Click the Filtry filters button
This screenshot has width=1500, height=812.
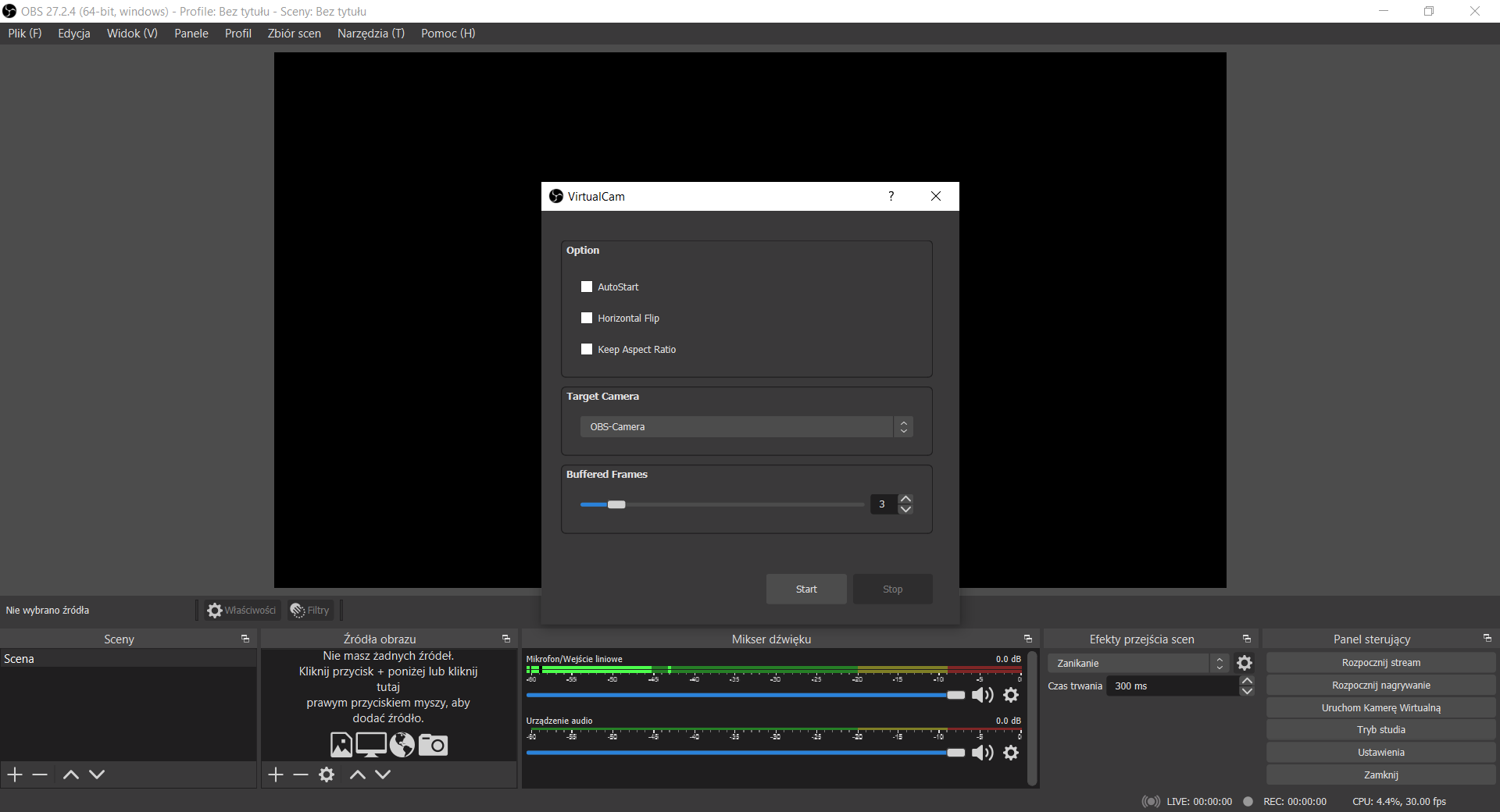310,611
